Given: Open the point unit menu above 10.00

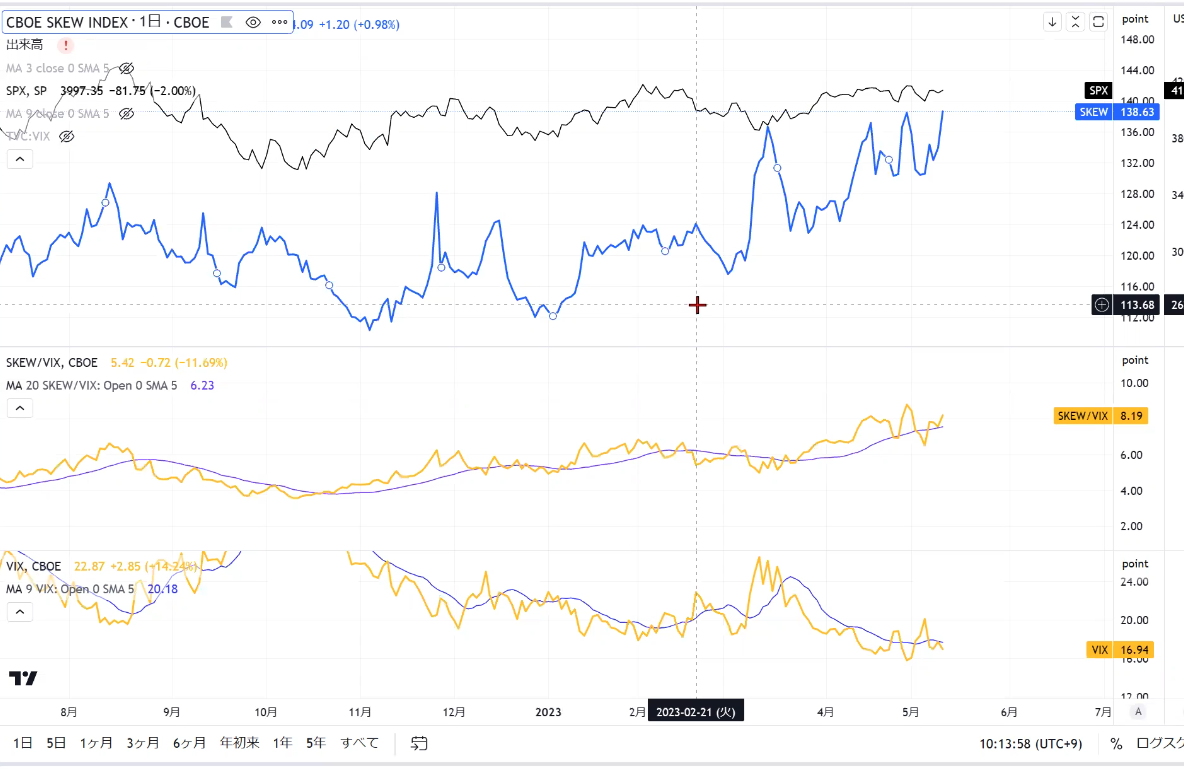Looking at the screenshot, I should coord(1135,360).
